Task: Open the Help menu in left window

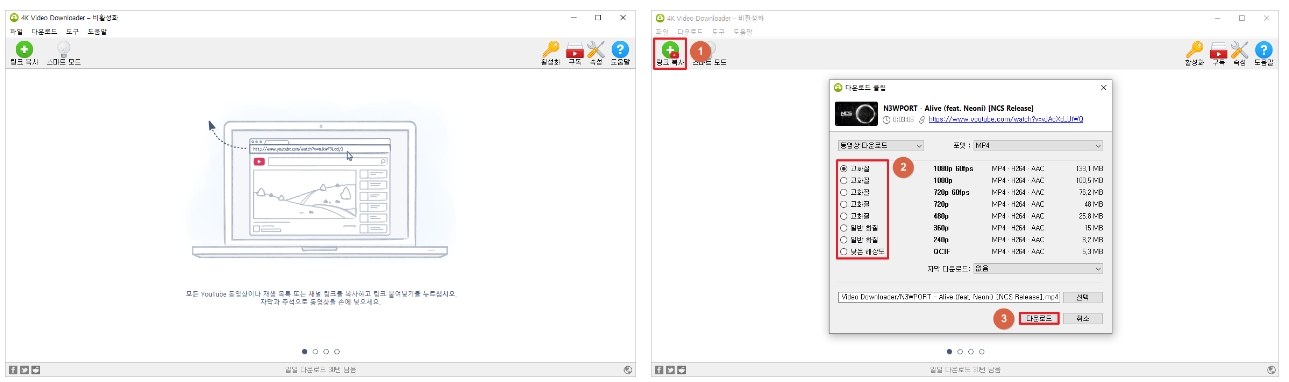Action: 97,32
